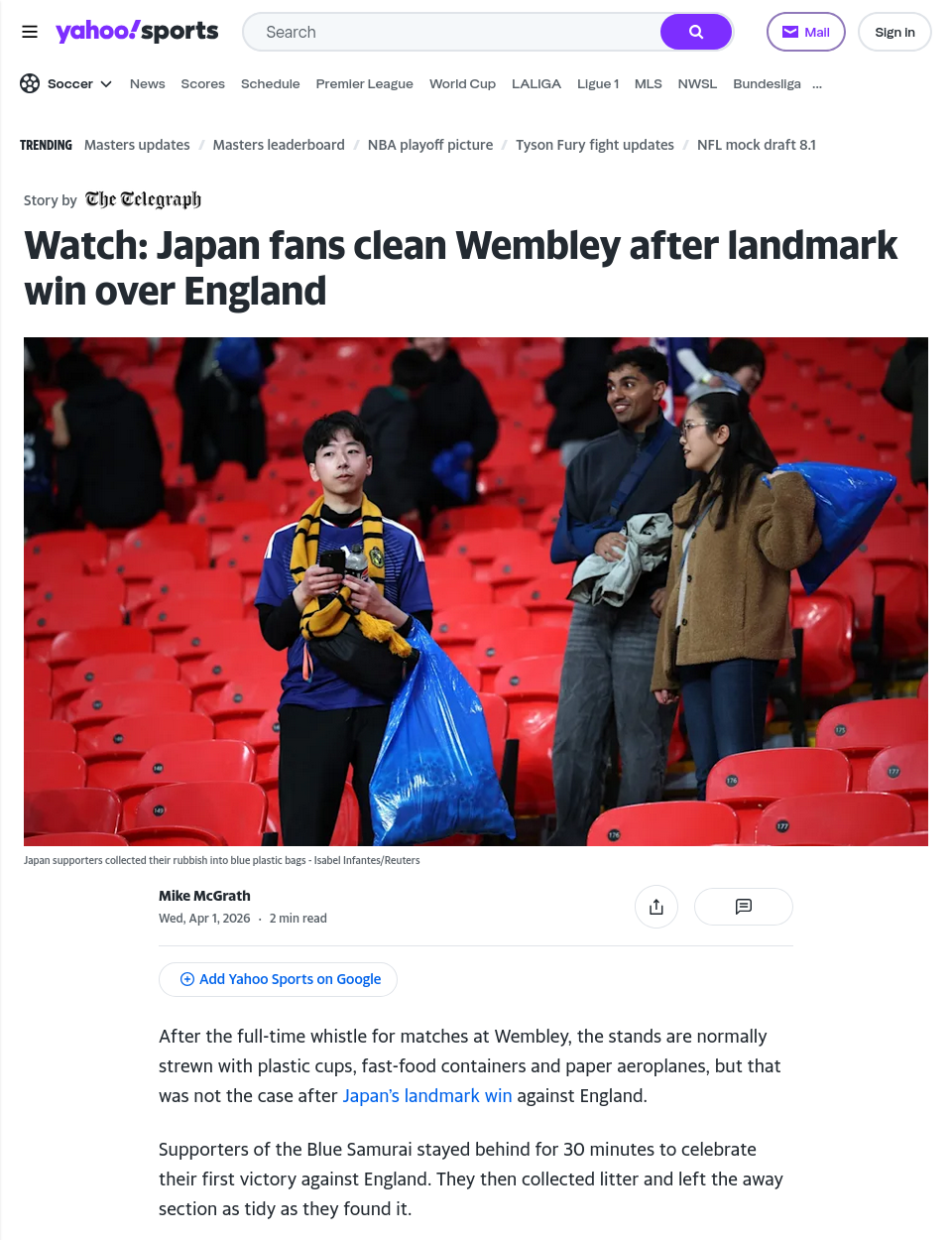Open Japan's landmark win link
Viewport: 952px width, 1240px height.
(427, 1096)
